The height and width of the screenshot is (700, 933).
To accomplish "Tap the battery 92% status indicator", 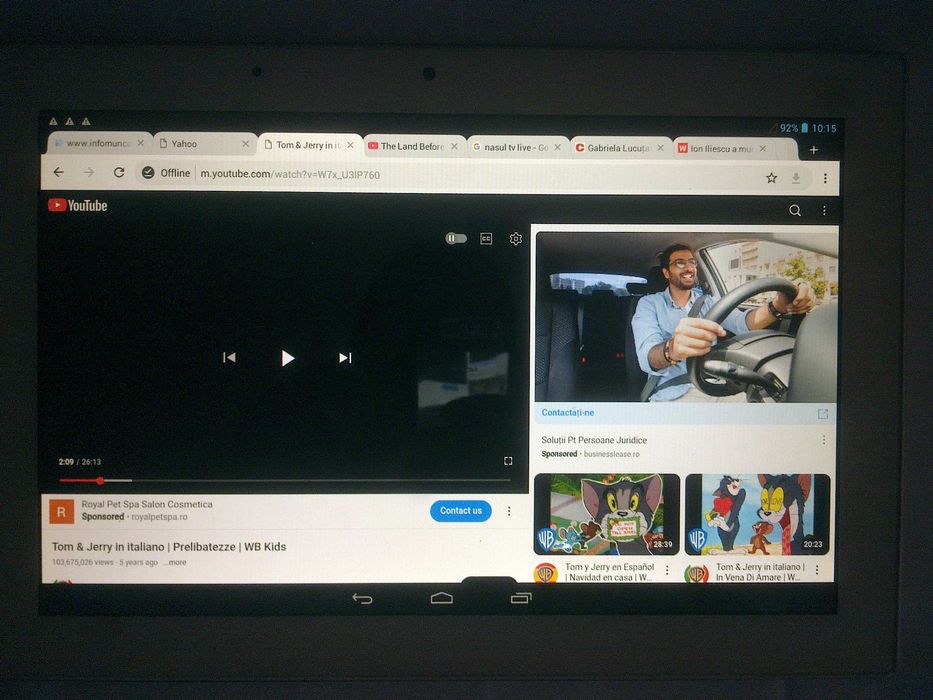I will 794,128.
